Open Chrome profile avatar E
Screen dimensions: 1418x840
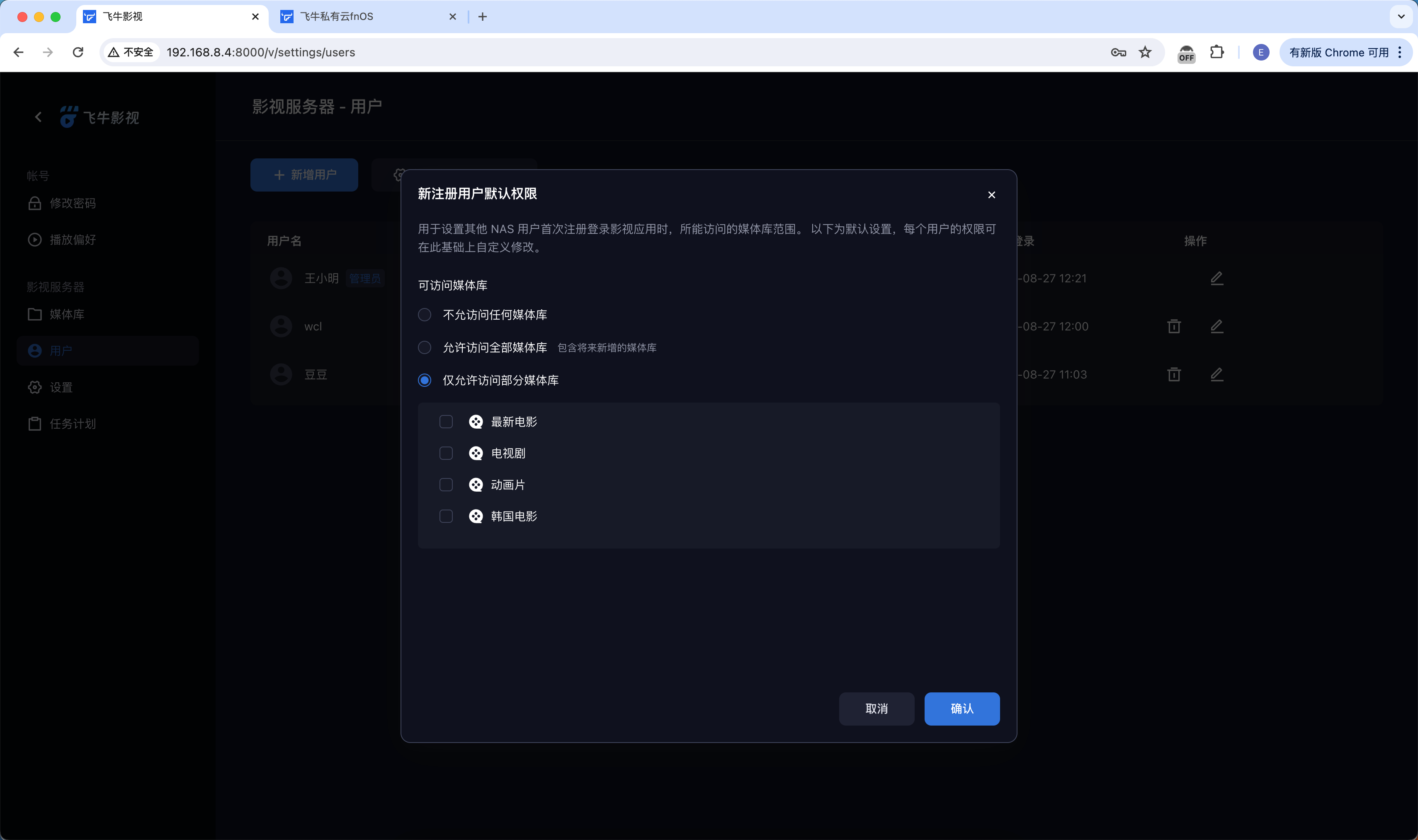click(1260, 52)
